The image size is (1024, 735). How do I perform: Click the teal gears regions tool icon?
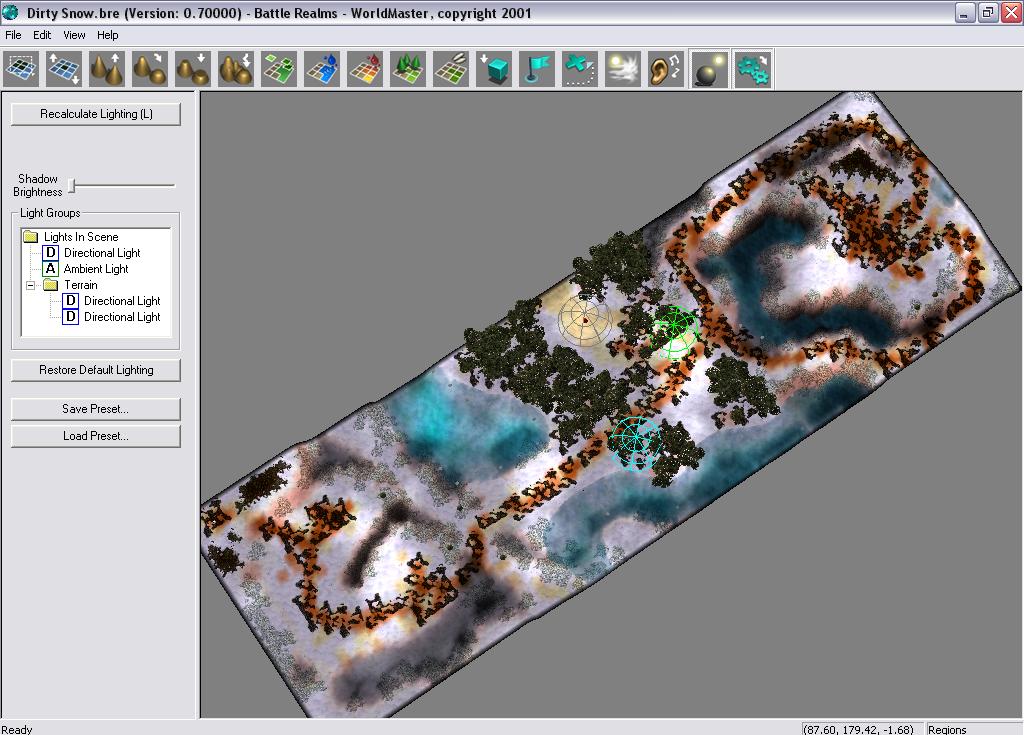[752, 69]
